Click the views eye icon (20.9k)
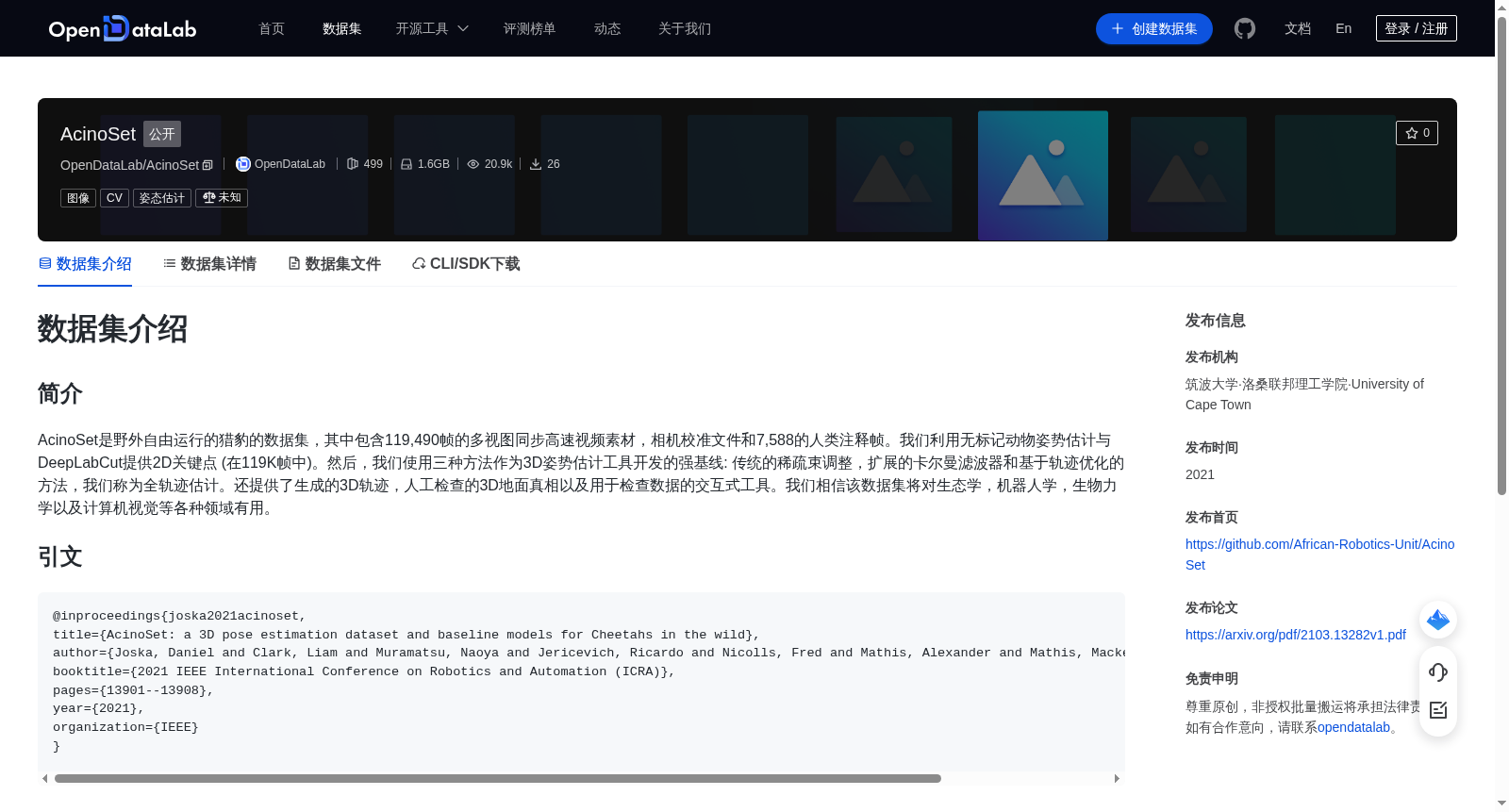 473,164
